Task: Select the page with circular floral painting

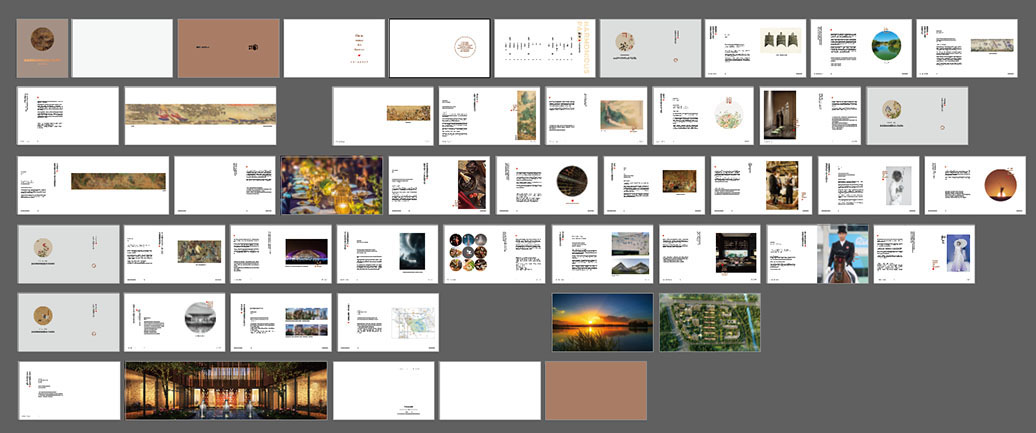Action: click(x=703, y=116)
